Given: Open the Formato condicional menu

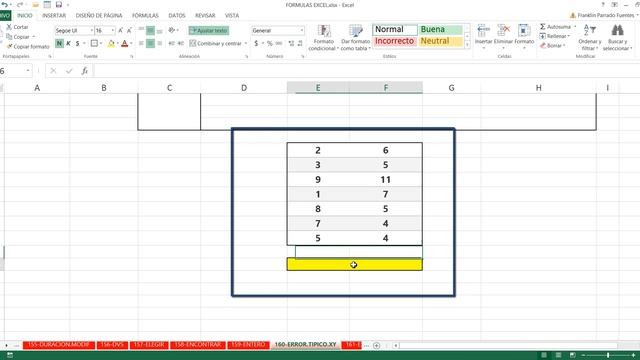Looking at the screenshot, I should click(x=323, y=38).
